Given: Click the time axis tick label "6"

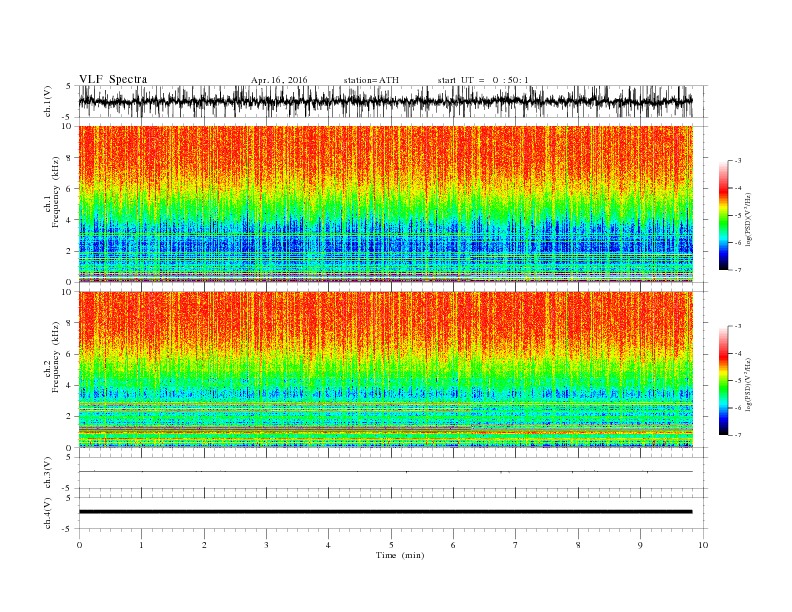Looking at the screenshot, I should click(453, 545).
